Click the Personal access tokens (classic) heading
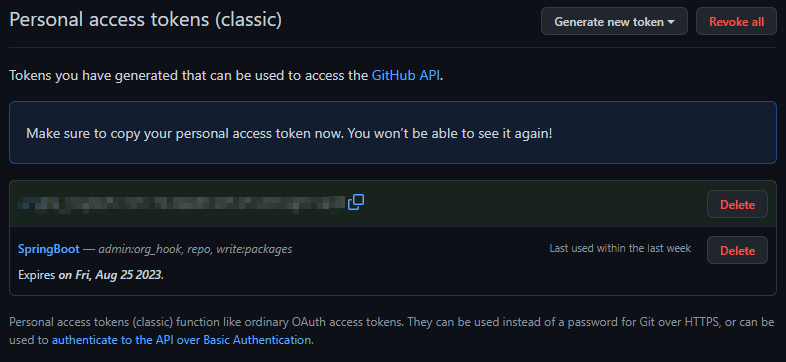Image resolution: width=786 pixels, height=362 pixels. (x=145, y=20)
